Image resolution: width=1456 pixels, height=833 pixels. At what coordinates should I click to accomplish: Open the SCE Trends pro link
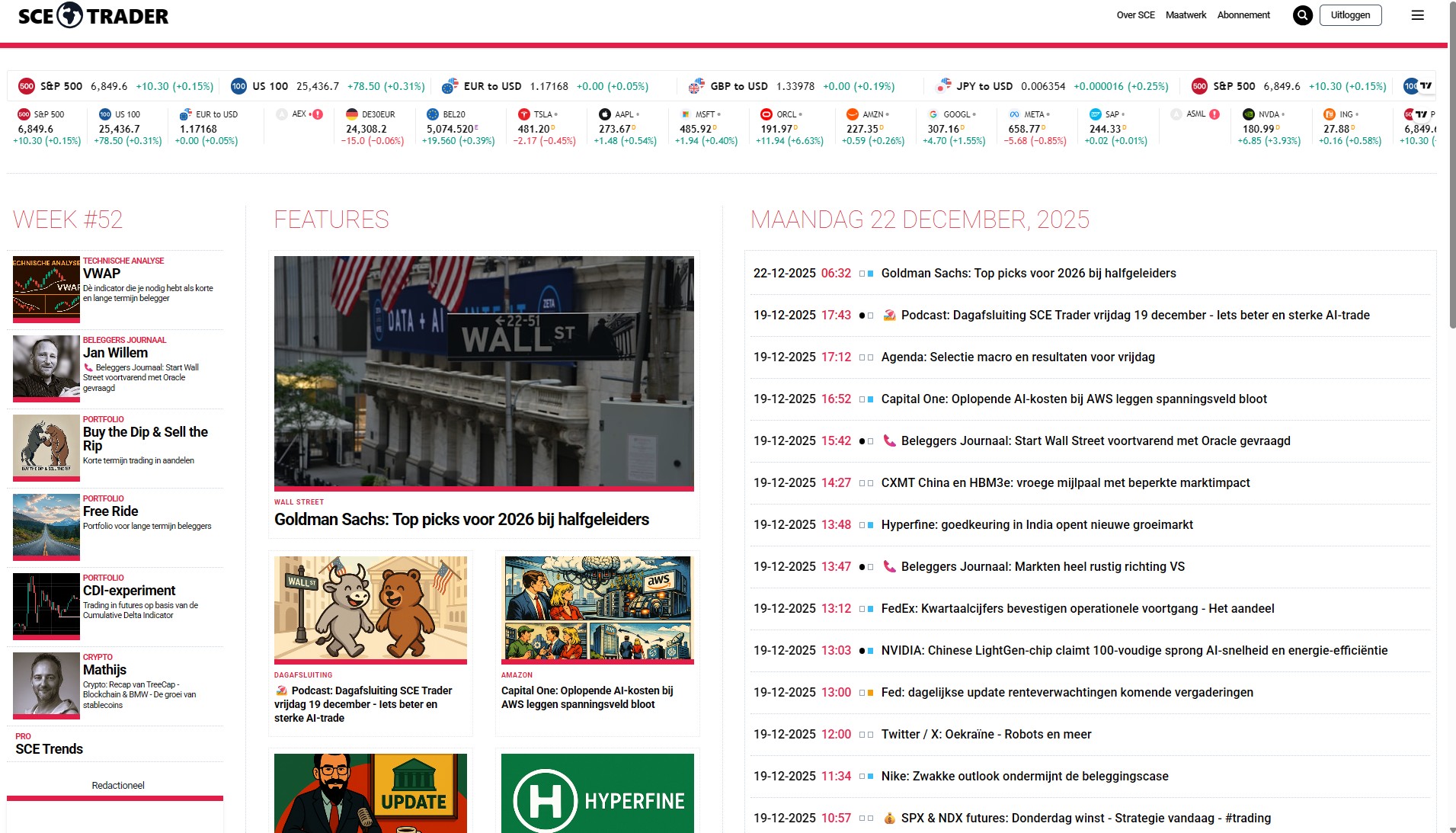pyautogui.click(x=49, y=749)
